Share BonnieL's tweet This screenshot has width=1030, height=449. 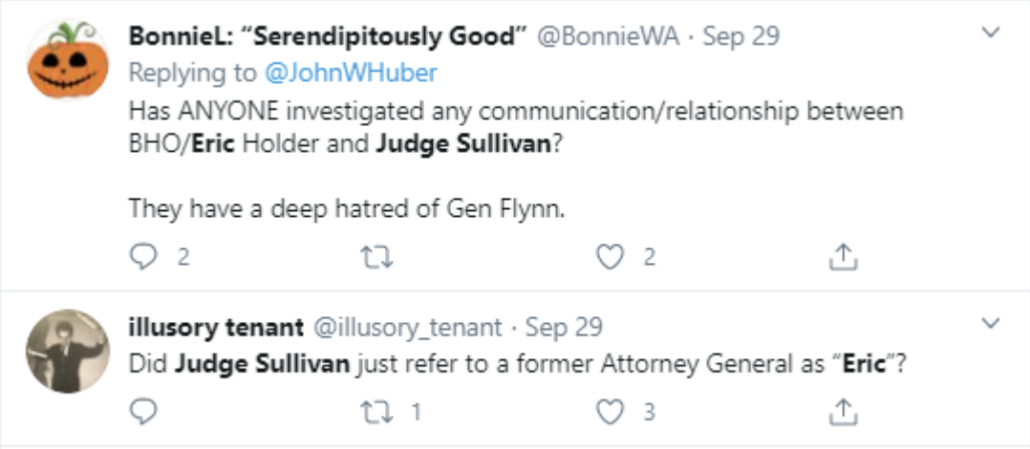[x=844, y=258]
